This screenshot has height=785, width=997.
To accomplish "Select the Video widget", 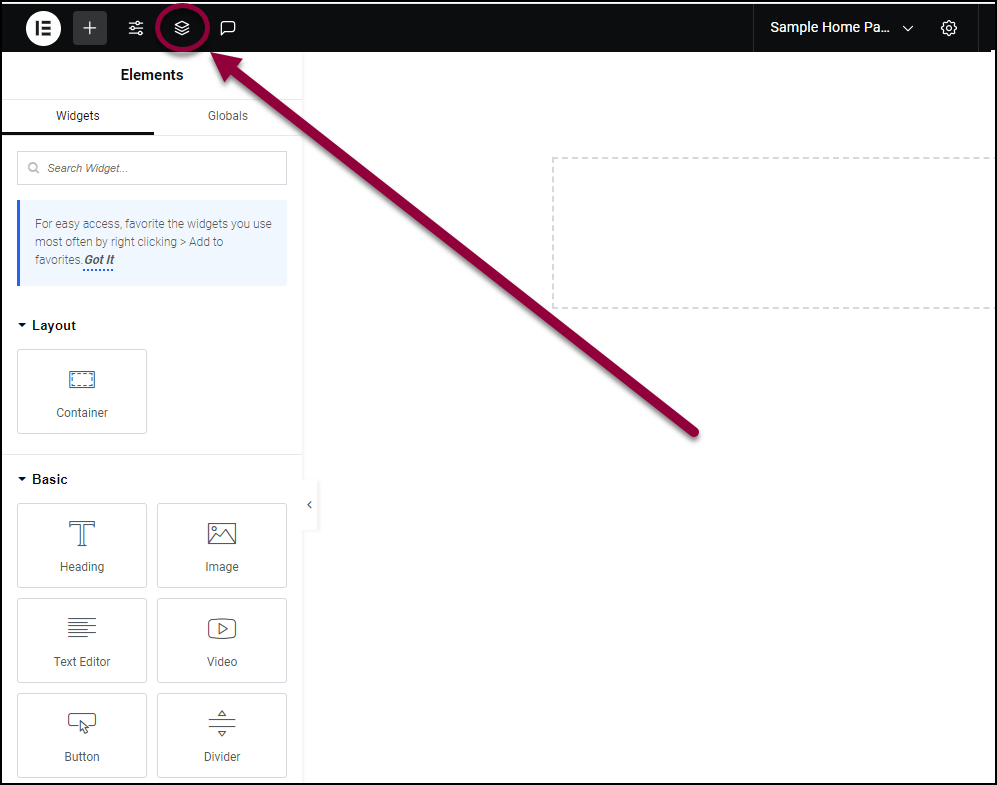I will pos(222,640).
